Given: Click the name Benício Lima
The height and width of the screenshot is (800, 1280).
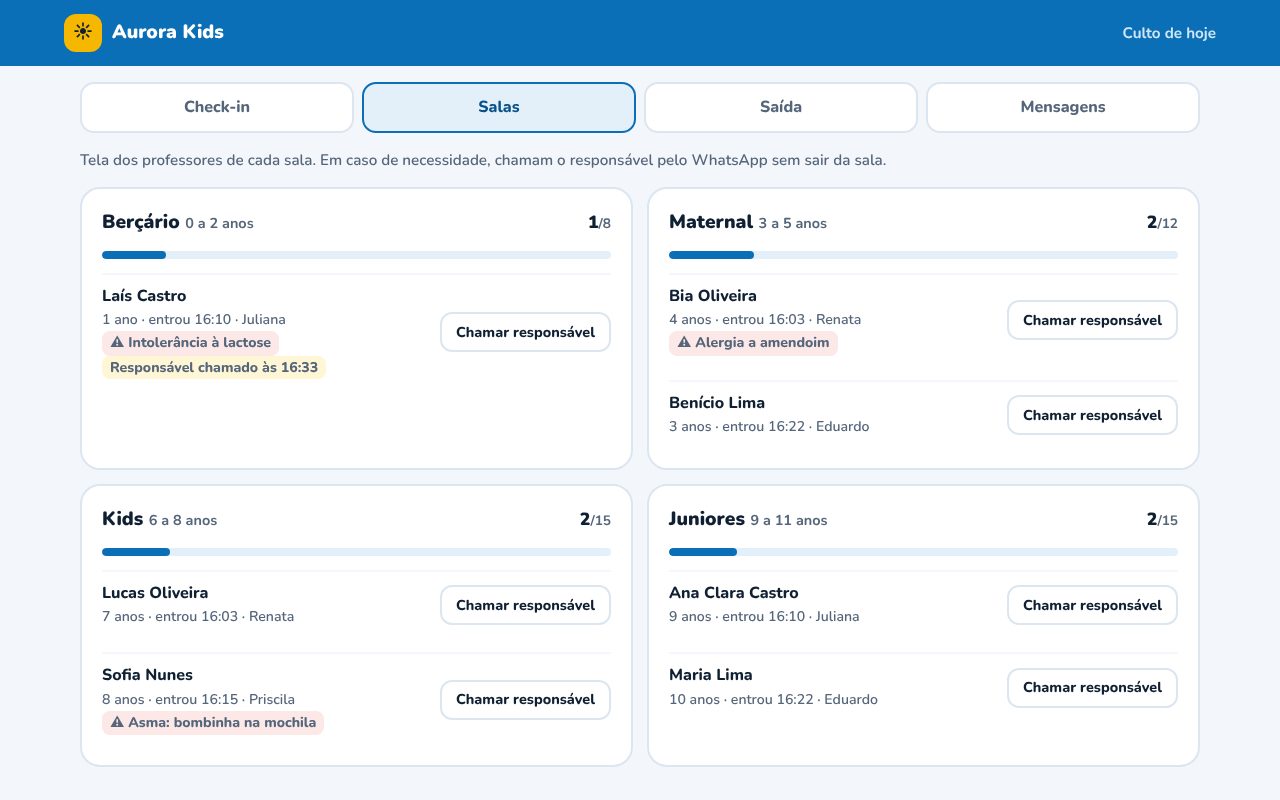Looking at the screenshot, I should pos(717,403).
